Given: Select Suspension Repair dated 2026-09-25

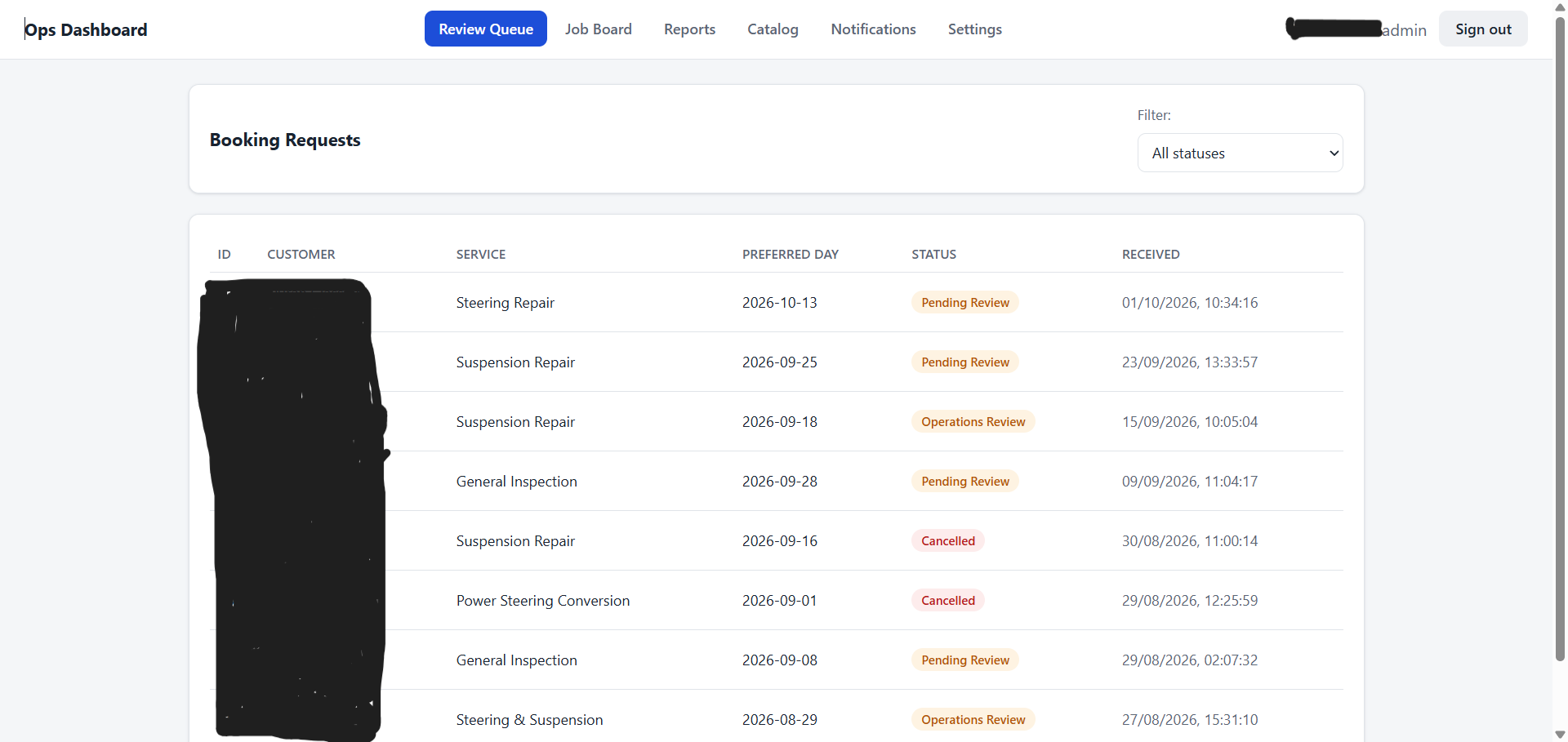Looking at the screenshot, I should [515, 362].
